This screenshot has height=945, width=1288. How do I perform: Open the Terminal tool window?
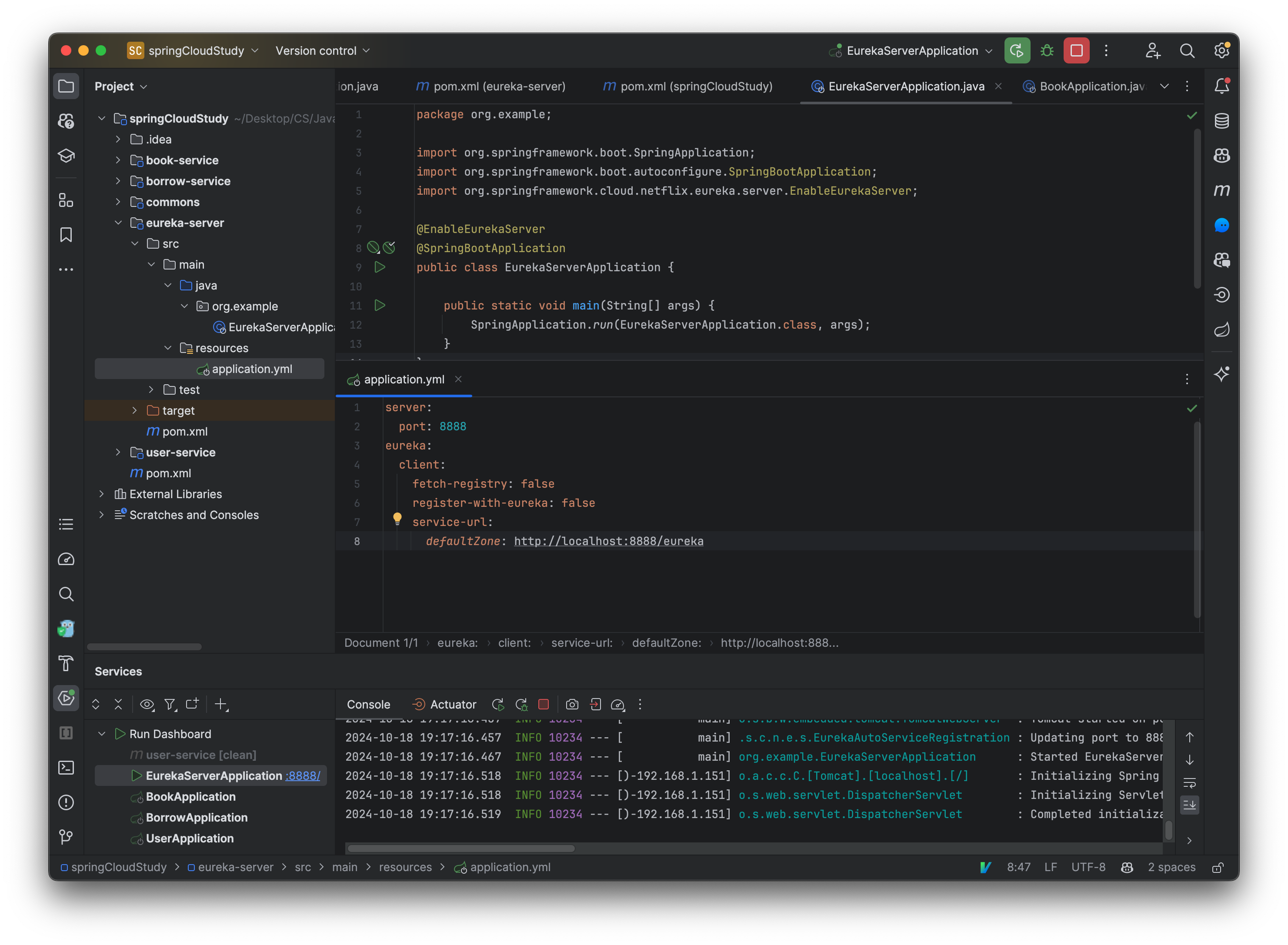point(67,768)
